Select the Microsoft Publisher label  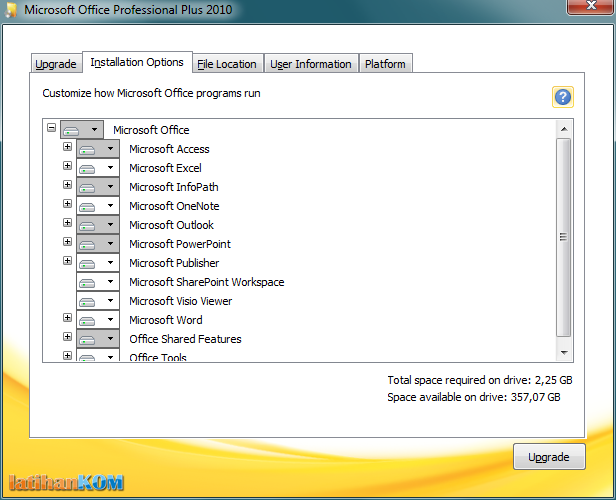pyautogui.click(x=174, y=263)
